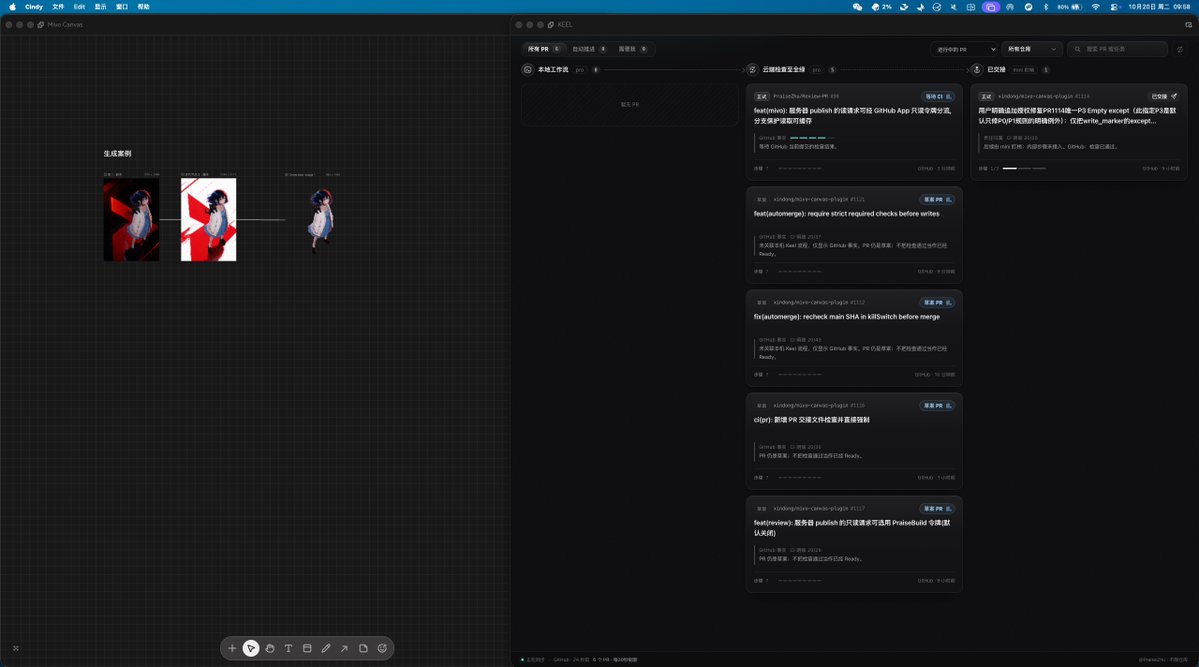Screen dimensions: 1199x667
Task: Switch to the 需要我 tab in KEEL
Action: click(x=632, y=49)
